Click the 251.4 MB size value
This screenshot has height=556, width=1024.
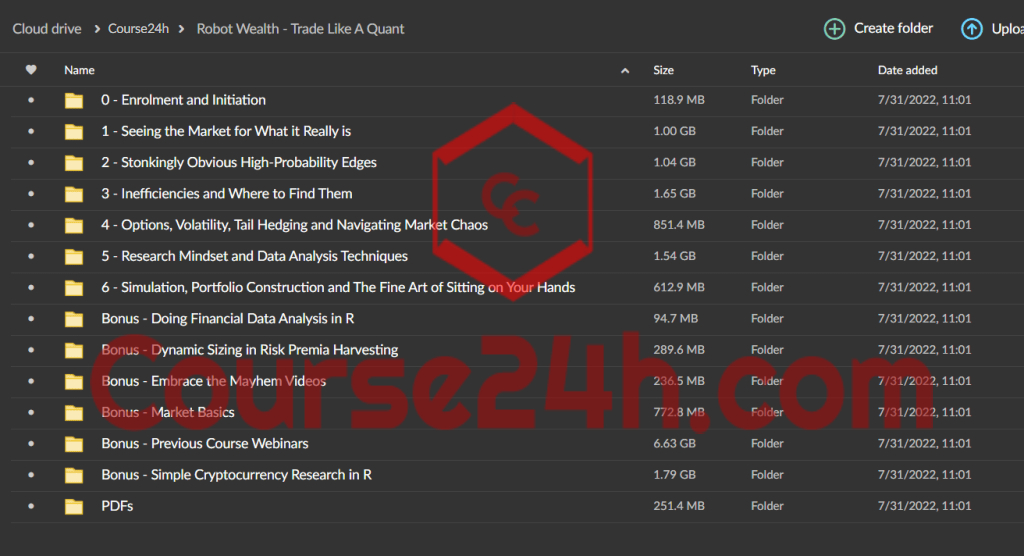tap(679, 506)
